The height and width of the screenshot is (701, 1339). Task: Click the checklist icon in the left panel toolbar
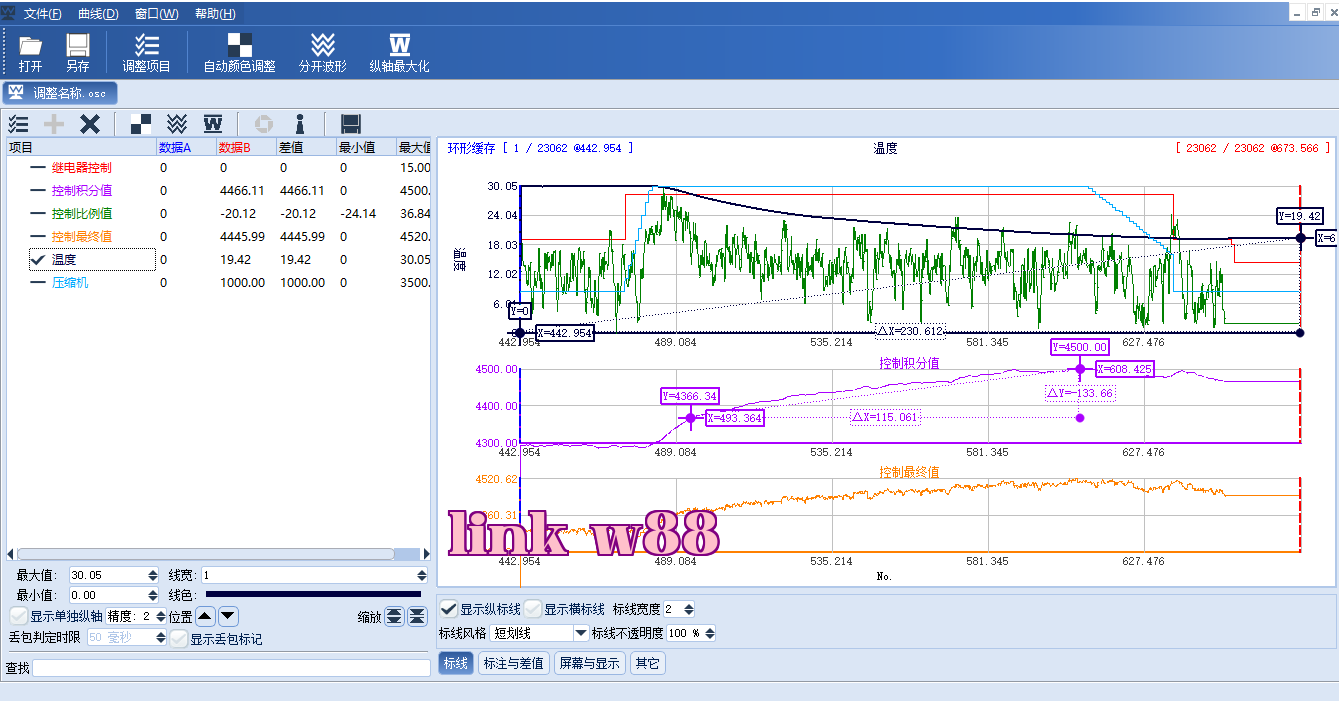[x=18, y=124]
